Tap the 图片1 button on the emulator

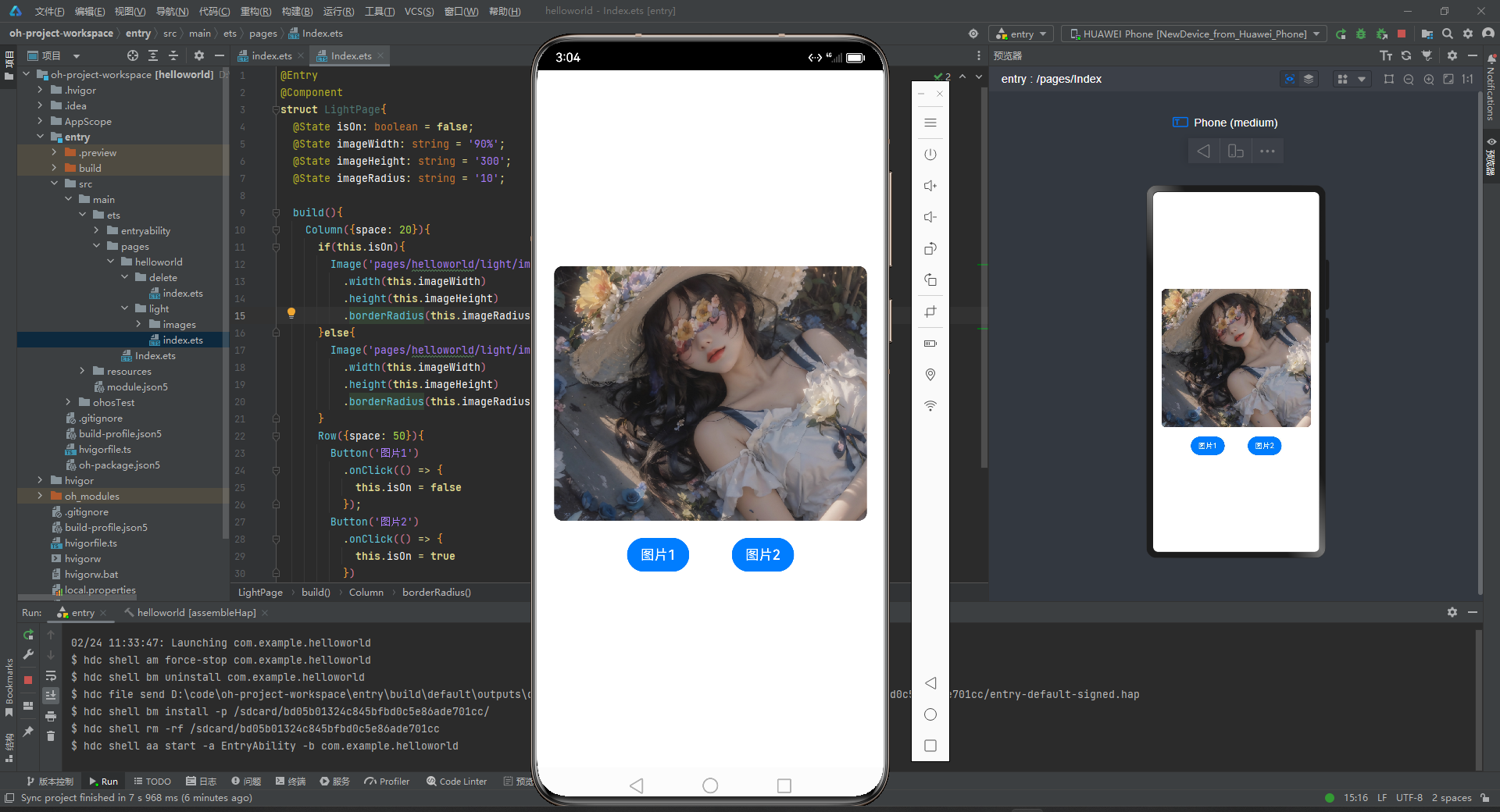click(x=658, y=554)
